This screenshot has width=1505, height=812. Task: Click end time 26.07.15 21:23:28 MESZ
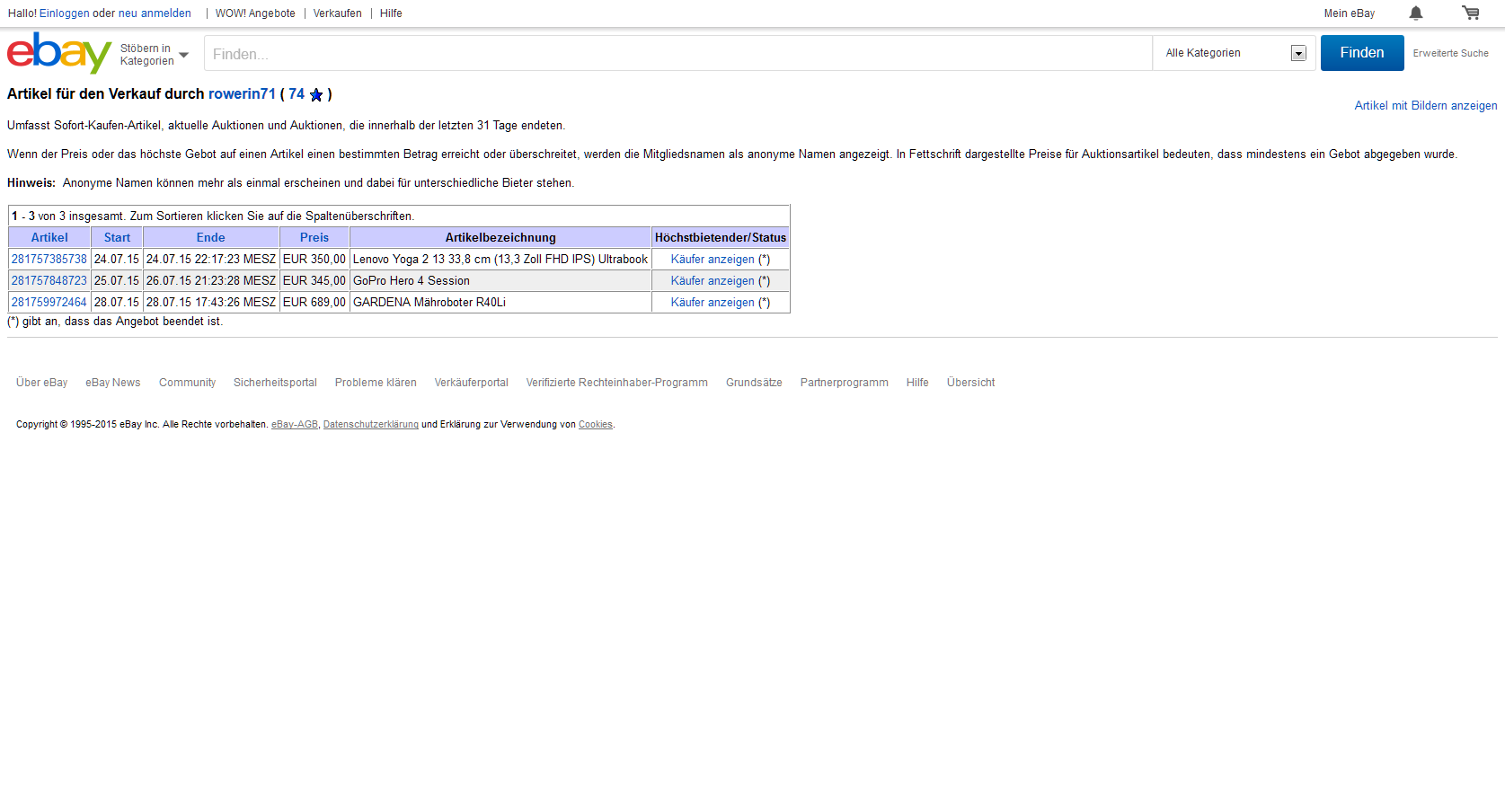click(211, 280)
